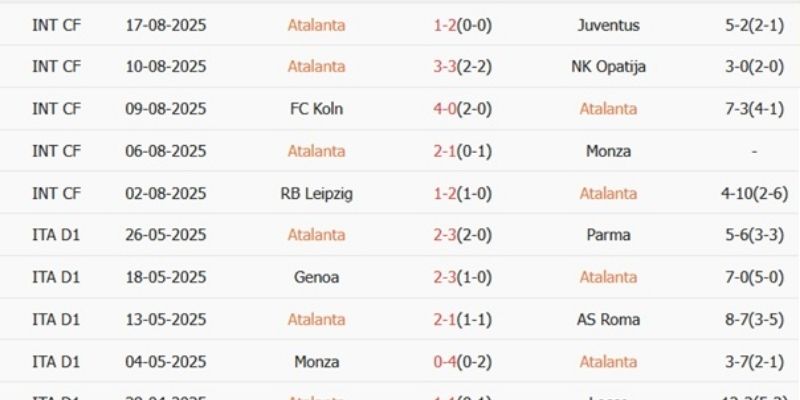Viewport: 800px width, 400px height.
Task: Select the 2-3(2-0) score versus Parma
Action: click(459, 235)
